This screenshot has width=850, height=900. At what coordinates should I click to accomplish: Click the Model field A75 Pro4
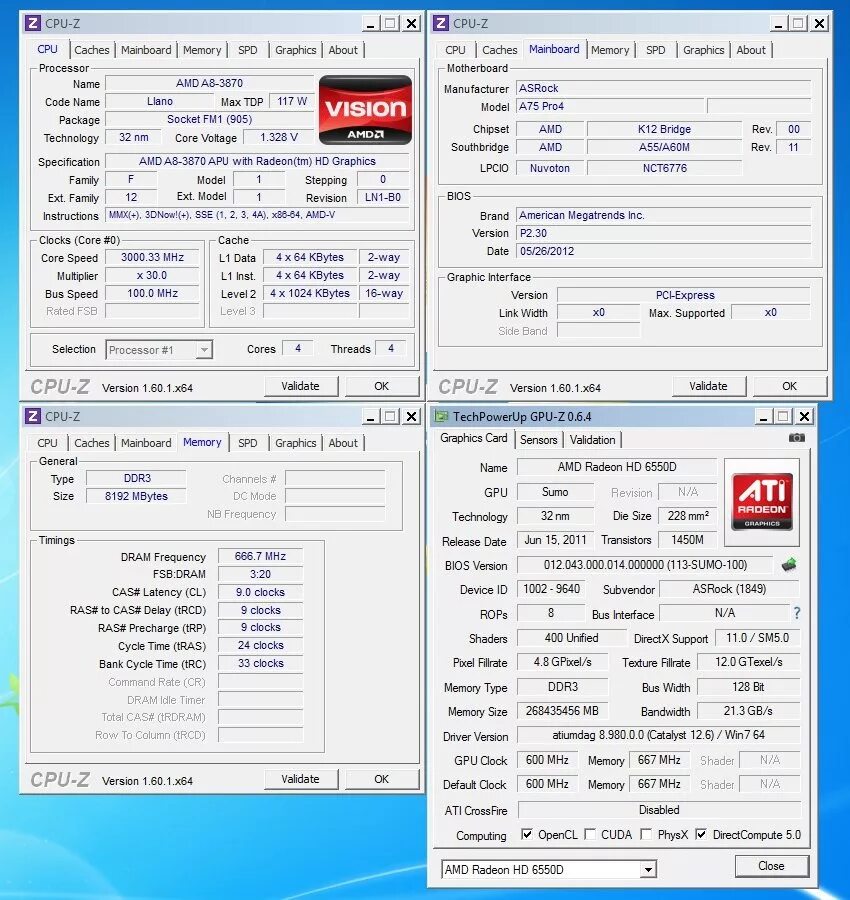tap(610, 106)
